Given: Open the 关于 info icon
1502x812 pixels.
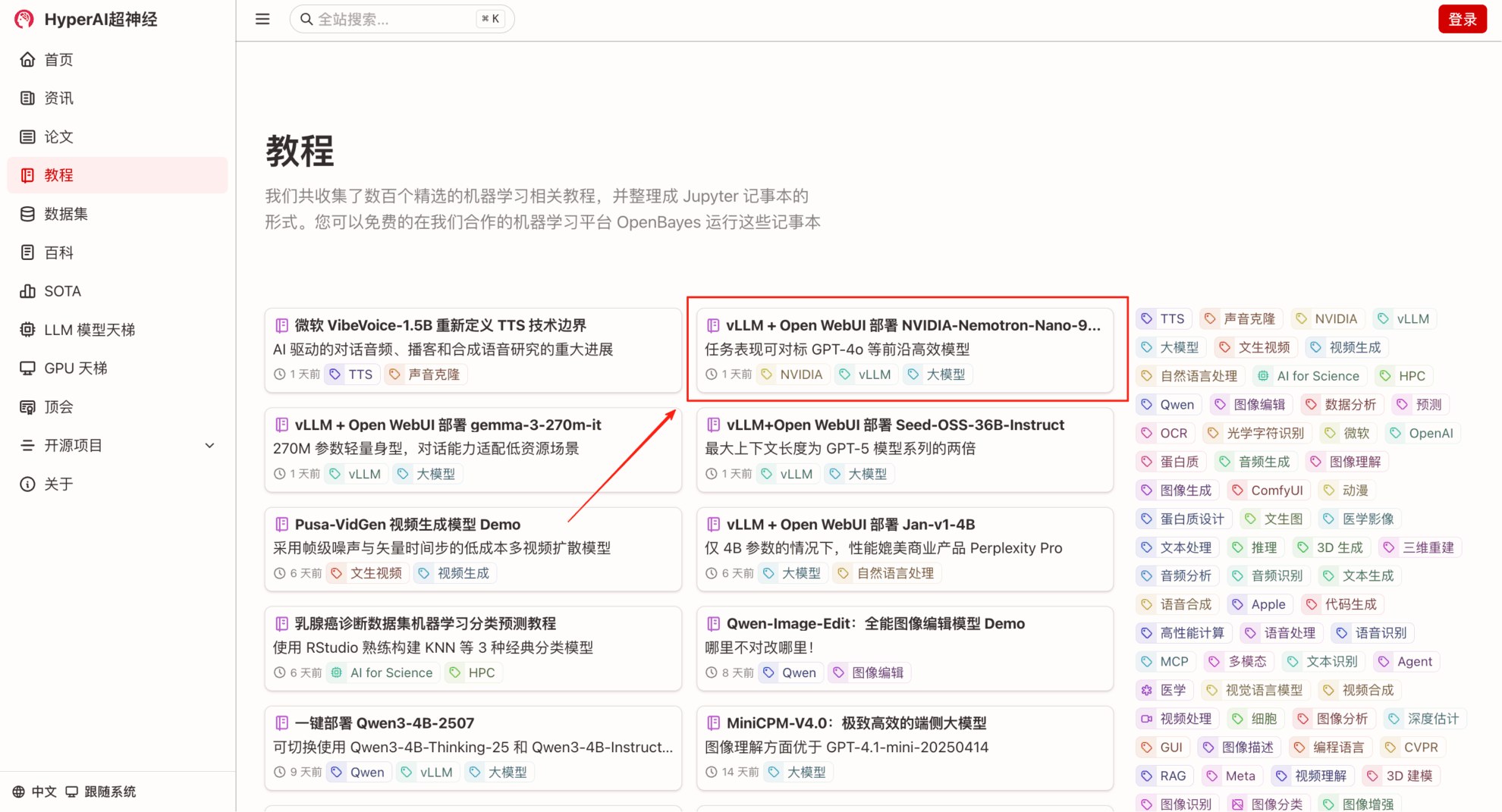Looking at the screenshot, I should (27, 484).
